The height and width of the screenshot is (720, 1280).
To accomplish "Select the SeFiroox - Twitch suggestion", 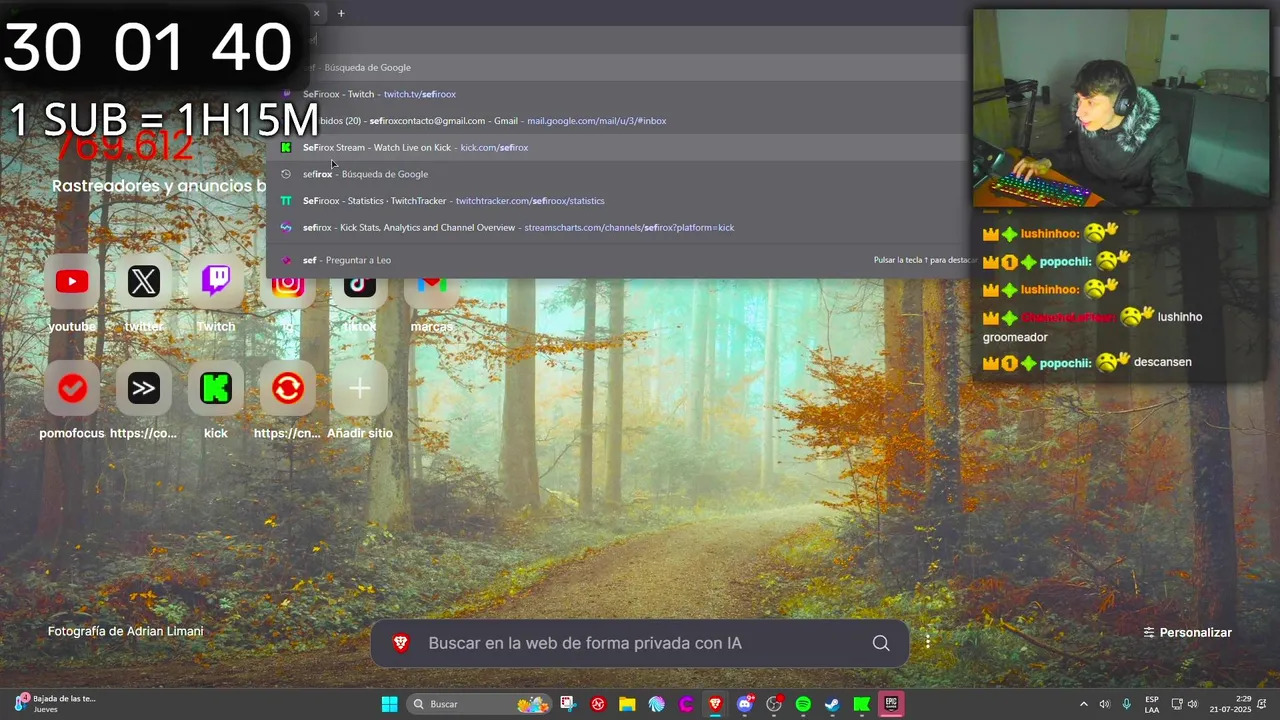I will point(622,94).
